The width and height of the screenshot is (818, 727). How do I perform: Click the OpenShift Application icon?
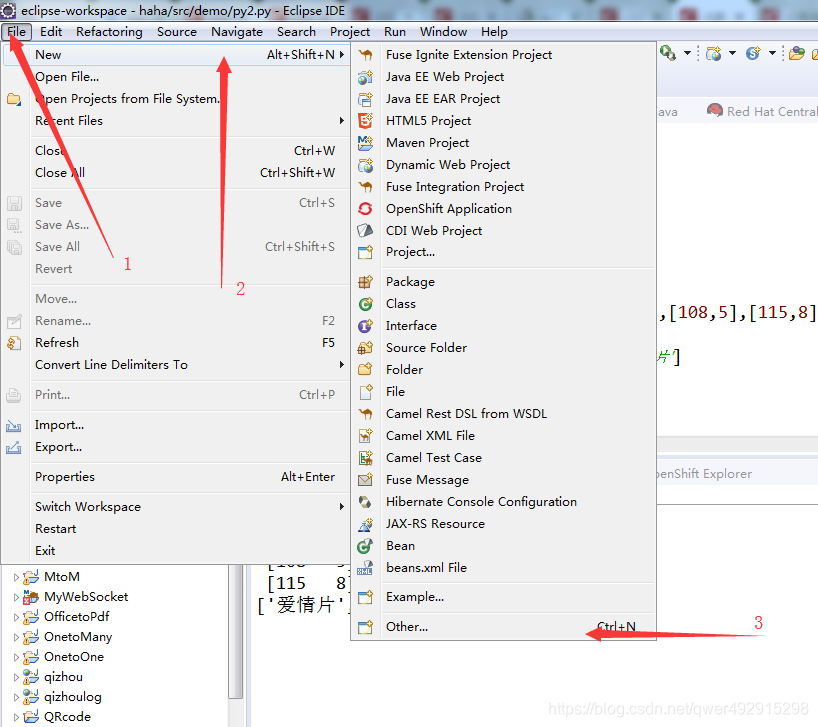point(365,209)
